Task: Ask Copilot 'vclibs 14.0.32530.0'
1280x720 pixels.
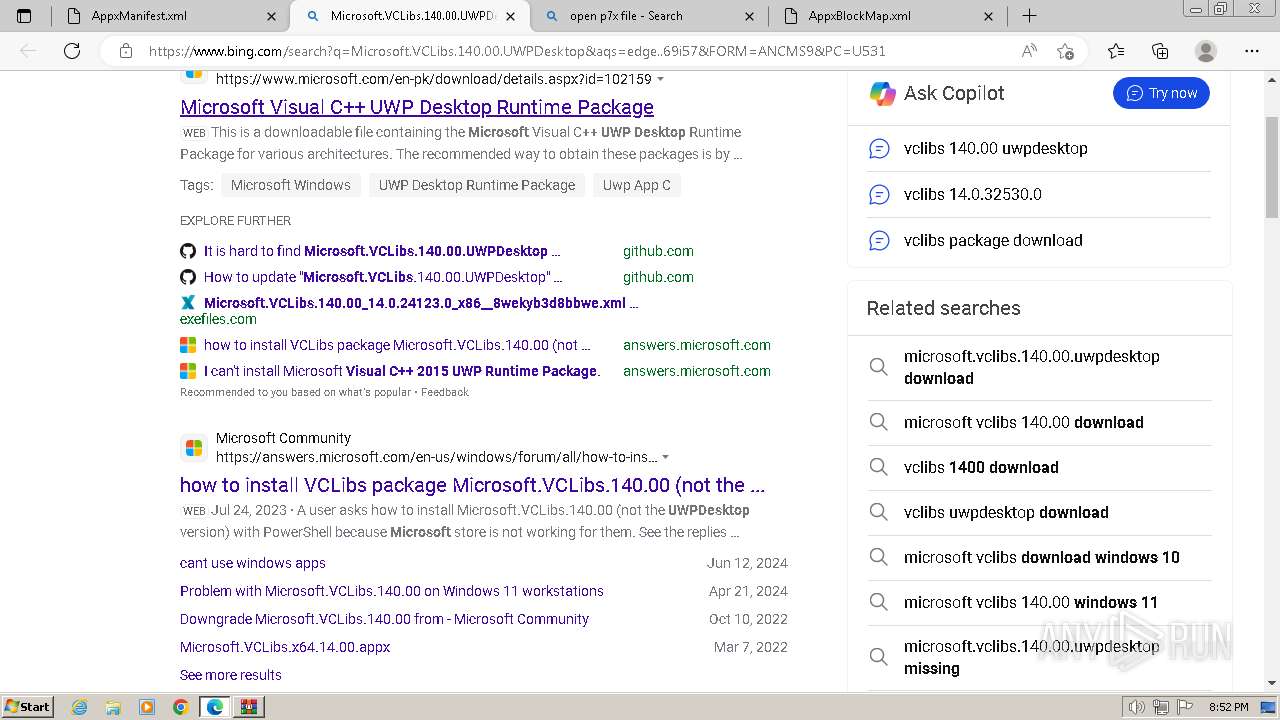Action: (1039, 194)
